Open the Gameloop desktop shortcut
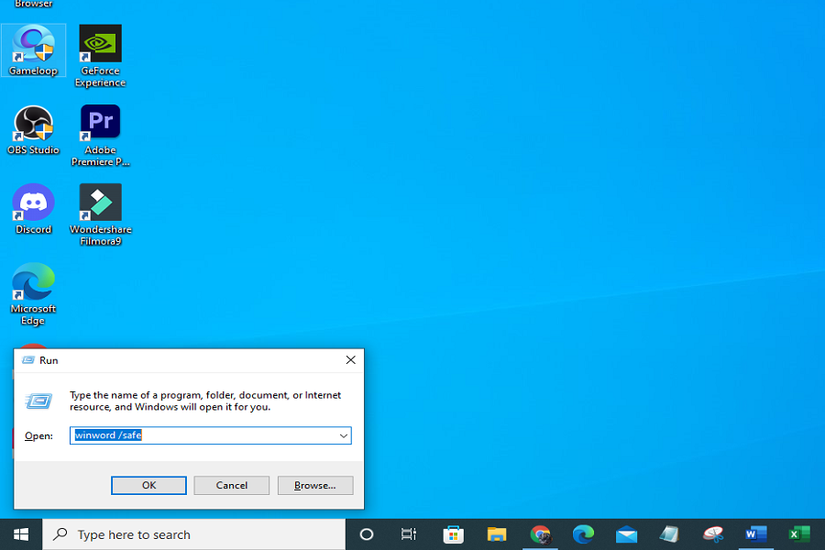Image resolution: width=825 pixels, height=550 pixels. click(x=33, y=50)
